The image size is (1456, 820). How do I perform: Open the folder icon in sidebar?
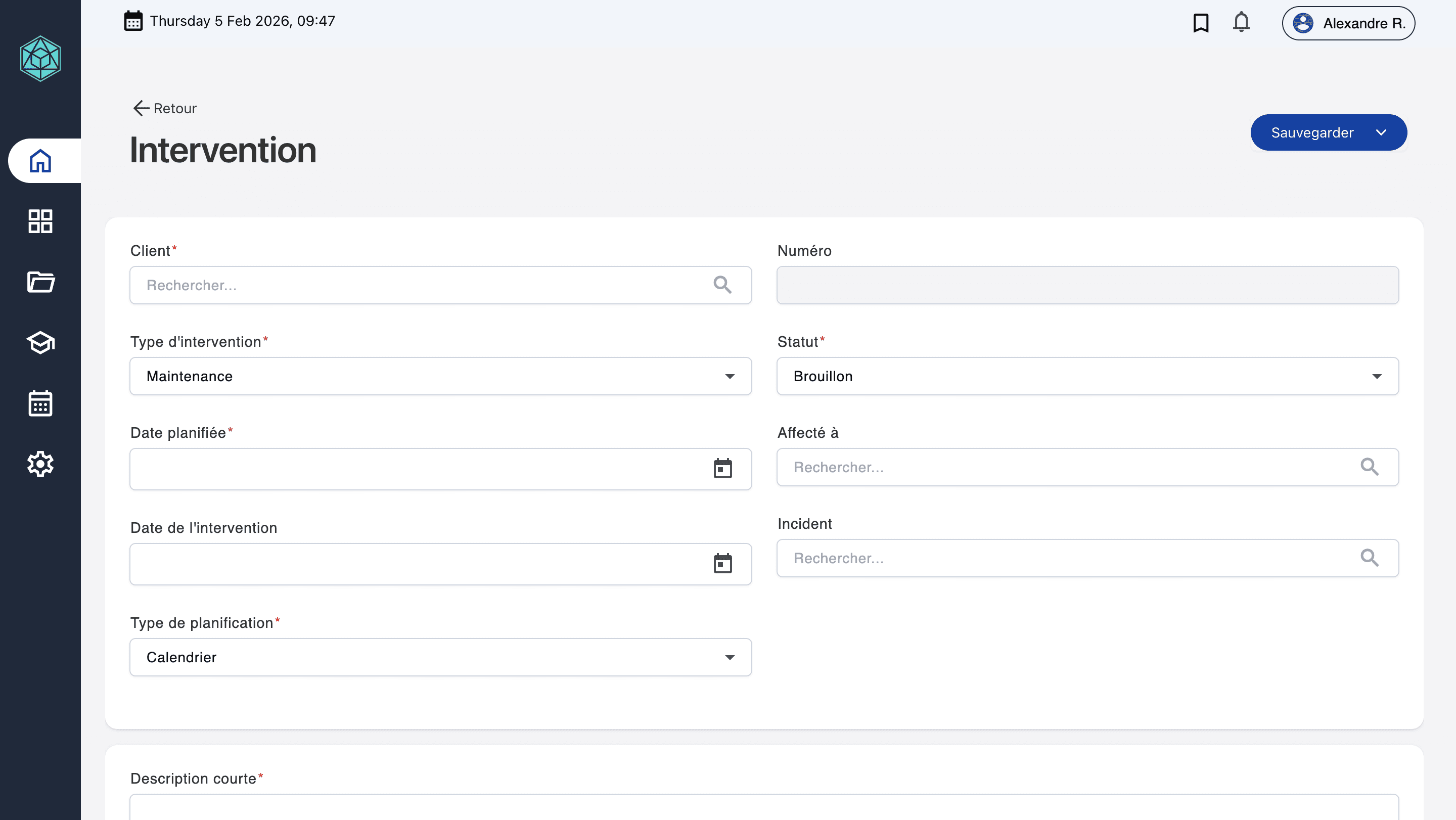coord(40,282)
